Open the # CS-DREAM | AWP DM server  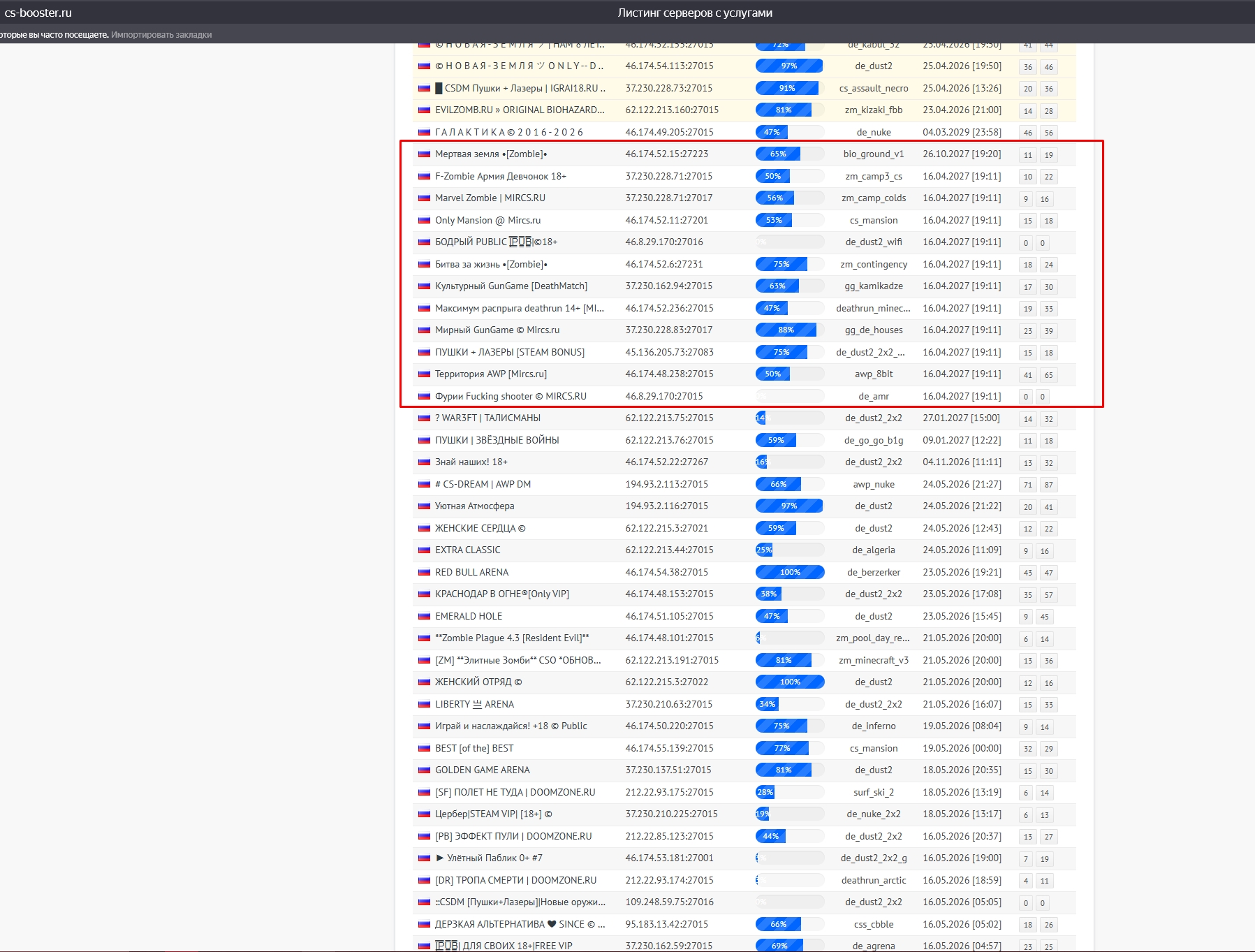tap(483, 484)
